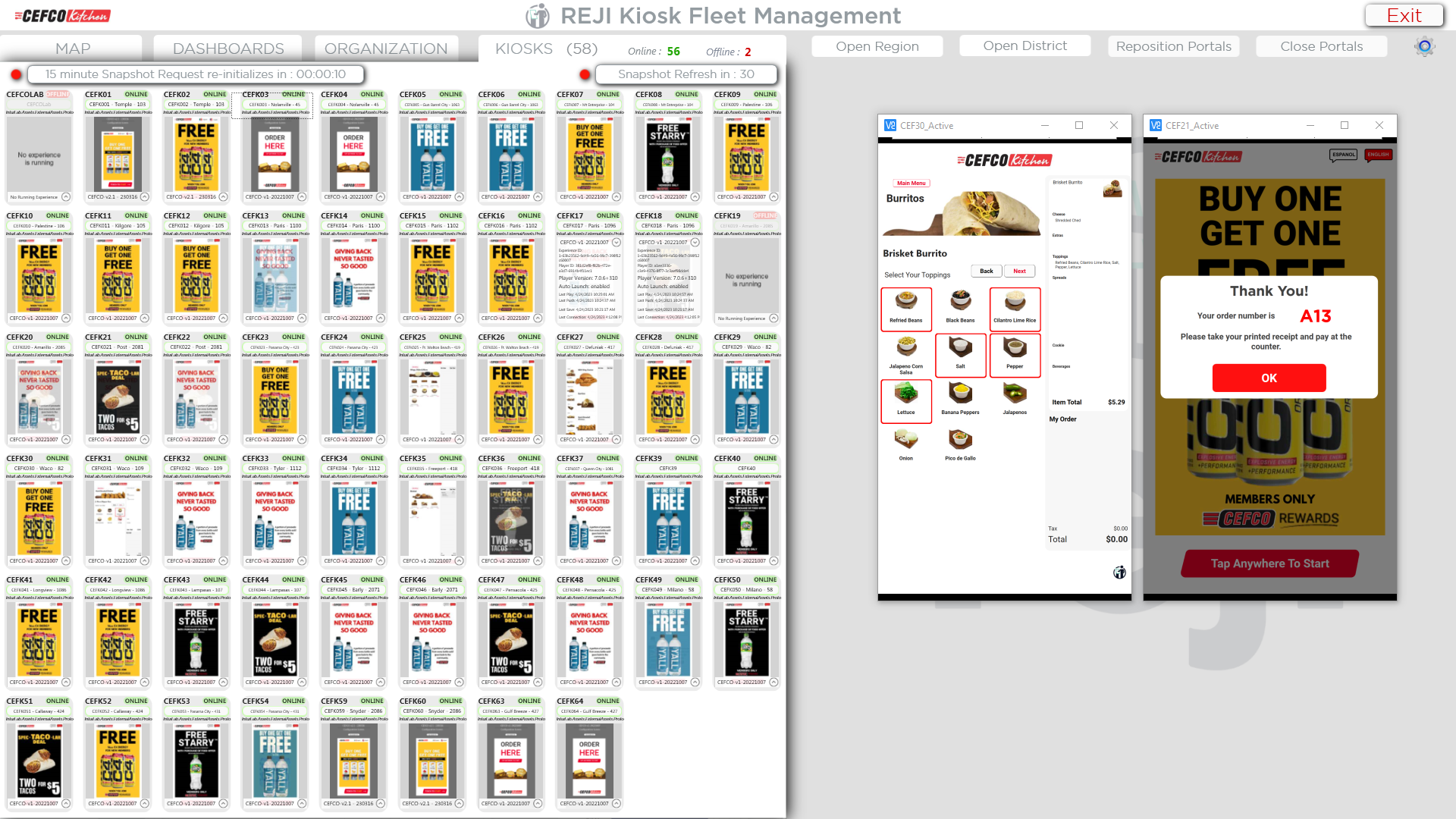Click the red indicator dot beside 15 minute Snapshot Request
The height and width of the screenshot is (819, 1456).
(16, 74)
